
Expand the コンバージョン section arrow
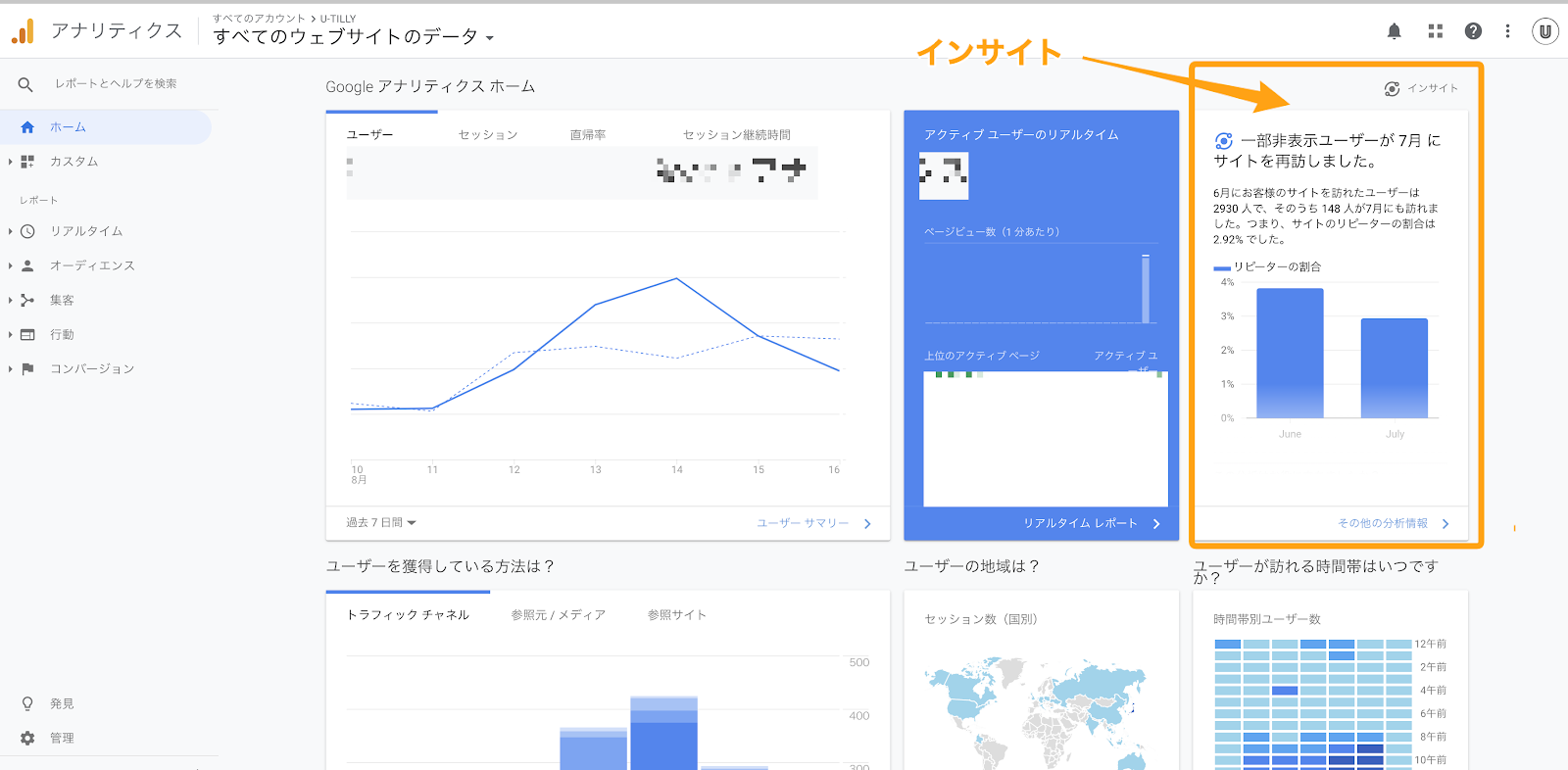10,369
